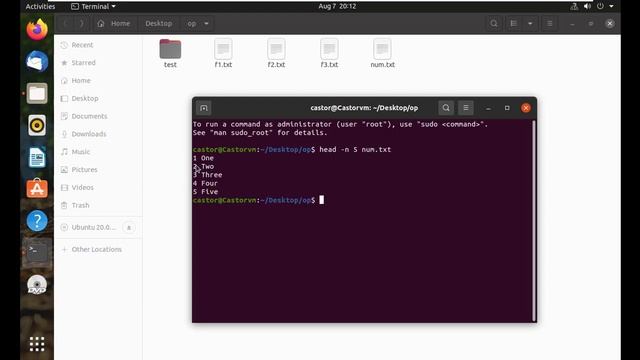Open the Files app in the dock

tap(37, 93)
